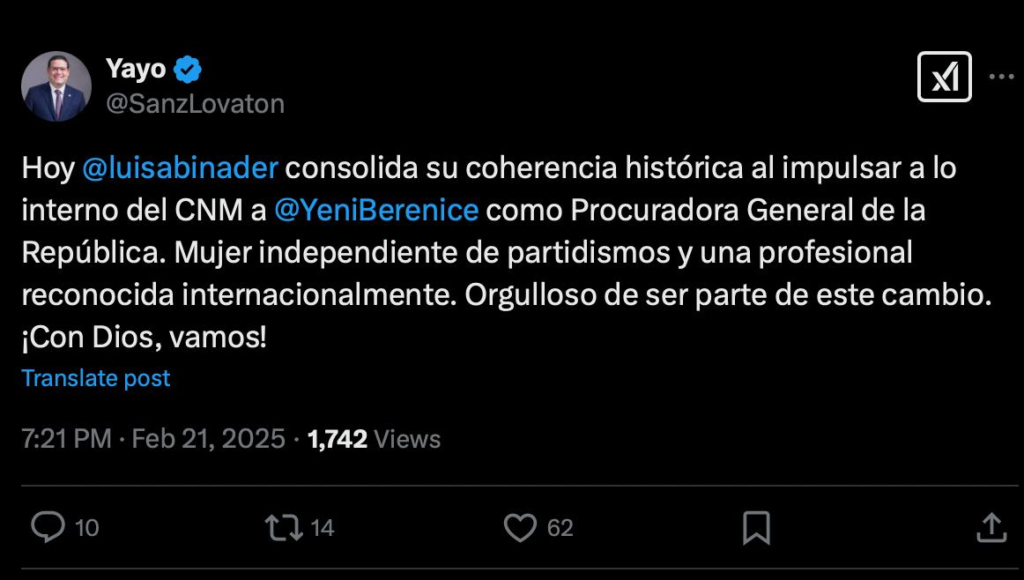Open Yayo's profile picture
The height and width of the screenshot is (580, 1024).
[x=56, y=87]
